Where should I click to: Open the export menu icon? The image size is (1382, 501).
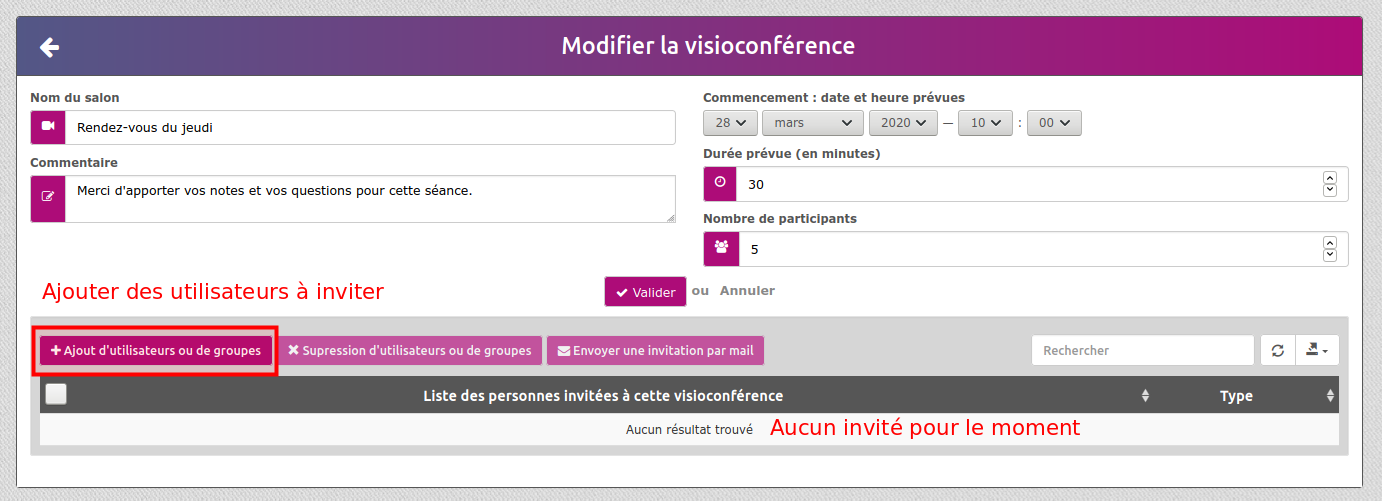click(x=1316, y=351)
